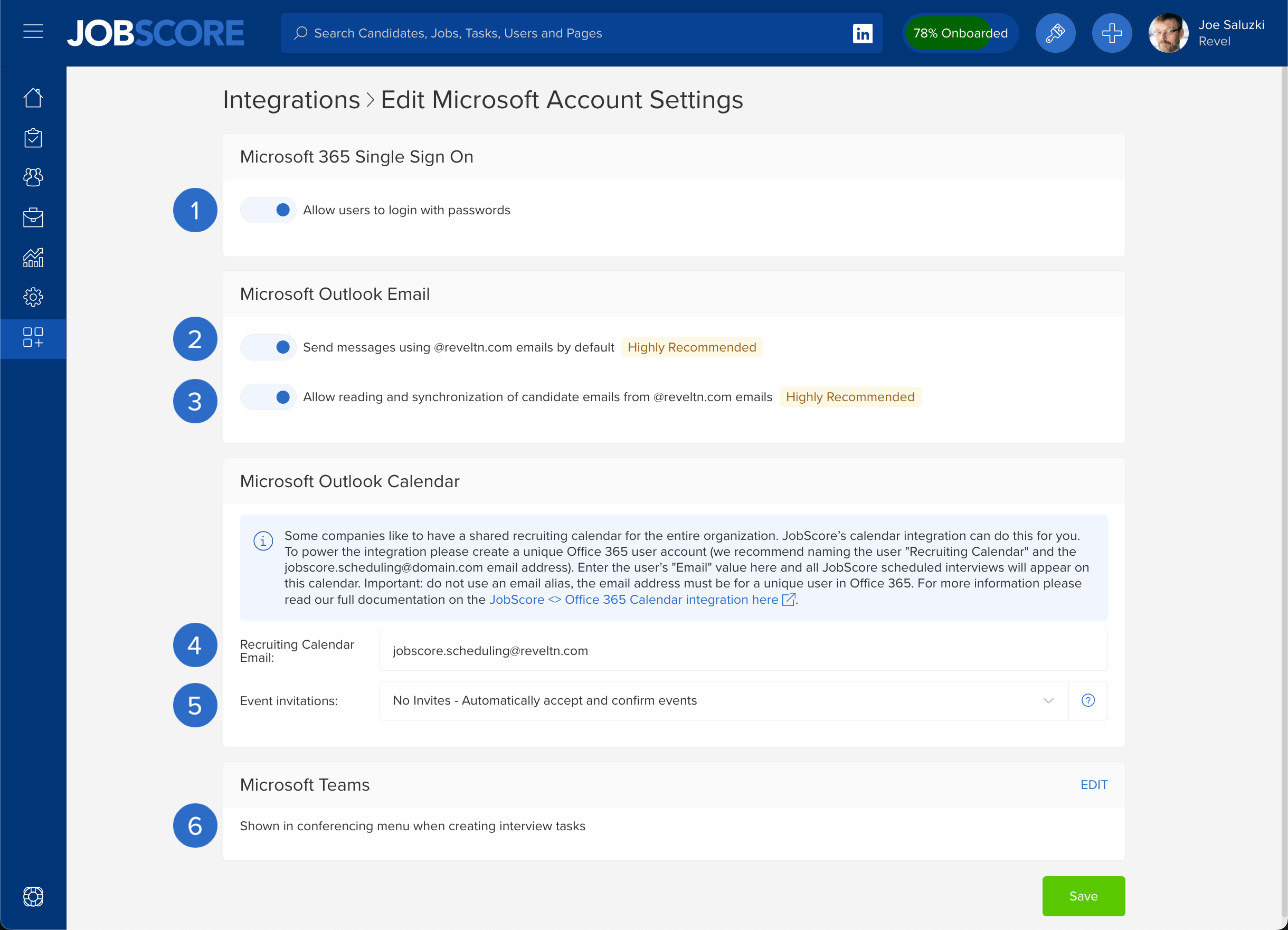Click the JobScore logo
This screenshot has width=1288, height=930.
click(156, 33)
